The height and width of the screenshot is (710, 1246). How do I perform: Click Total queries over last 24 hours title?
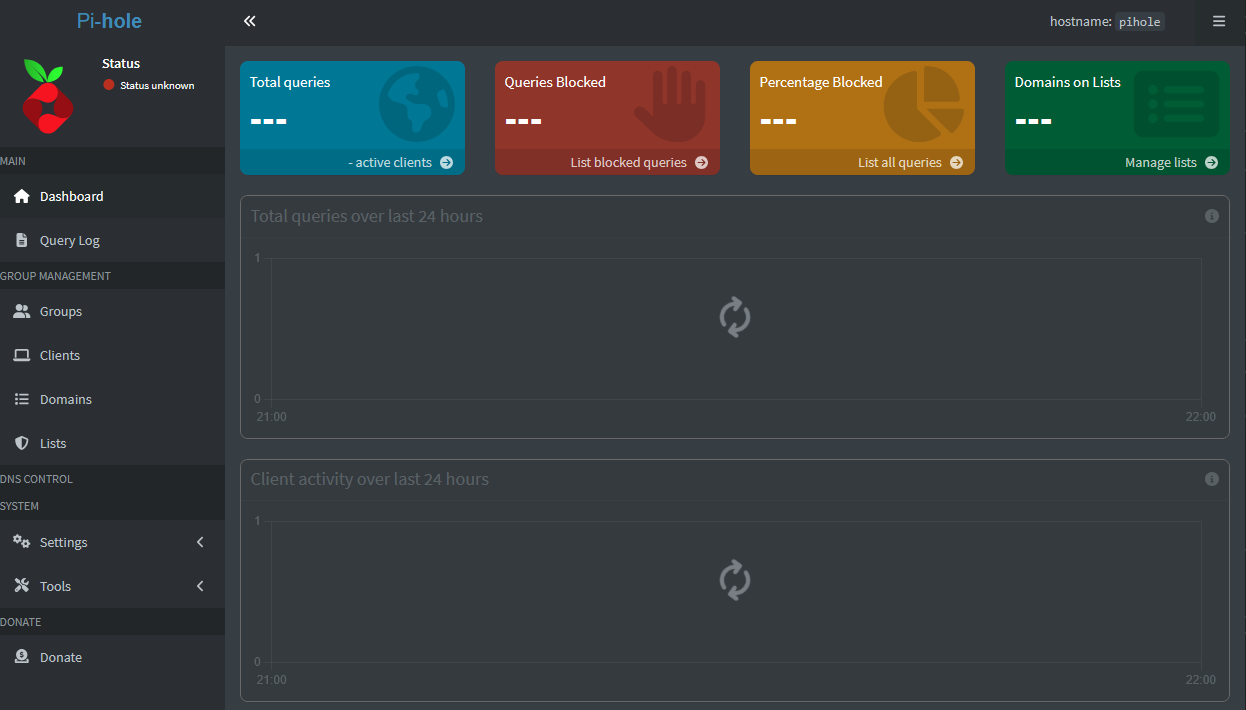point(367,216)
